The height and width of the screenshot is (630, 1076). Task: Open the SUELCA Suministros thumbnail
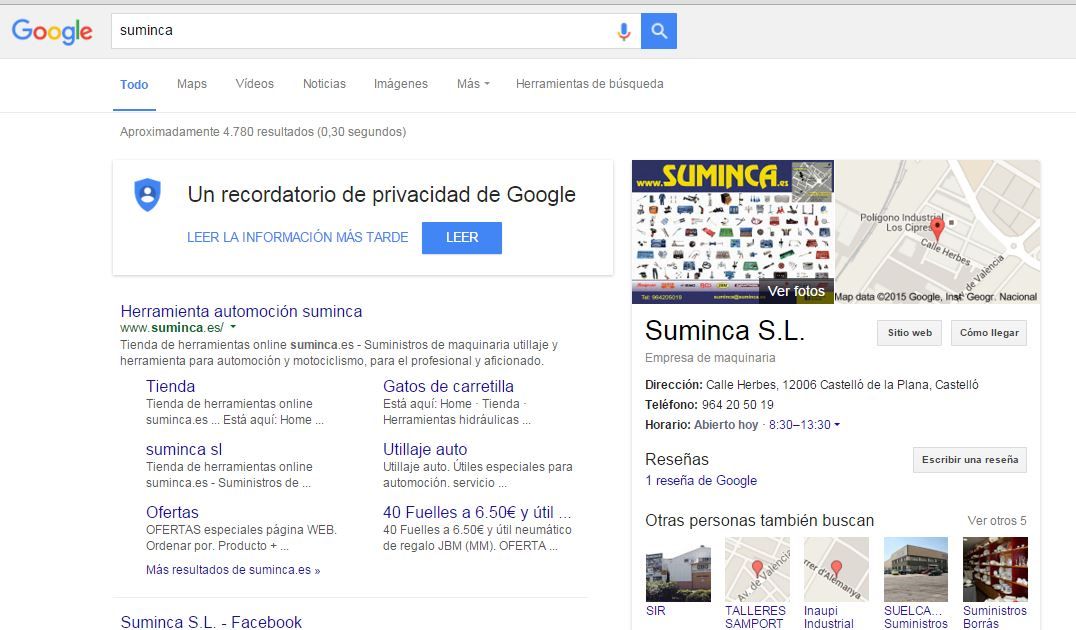point(915,570)
